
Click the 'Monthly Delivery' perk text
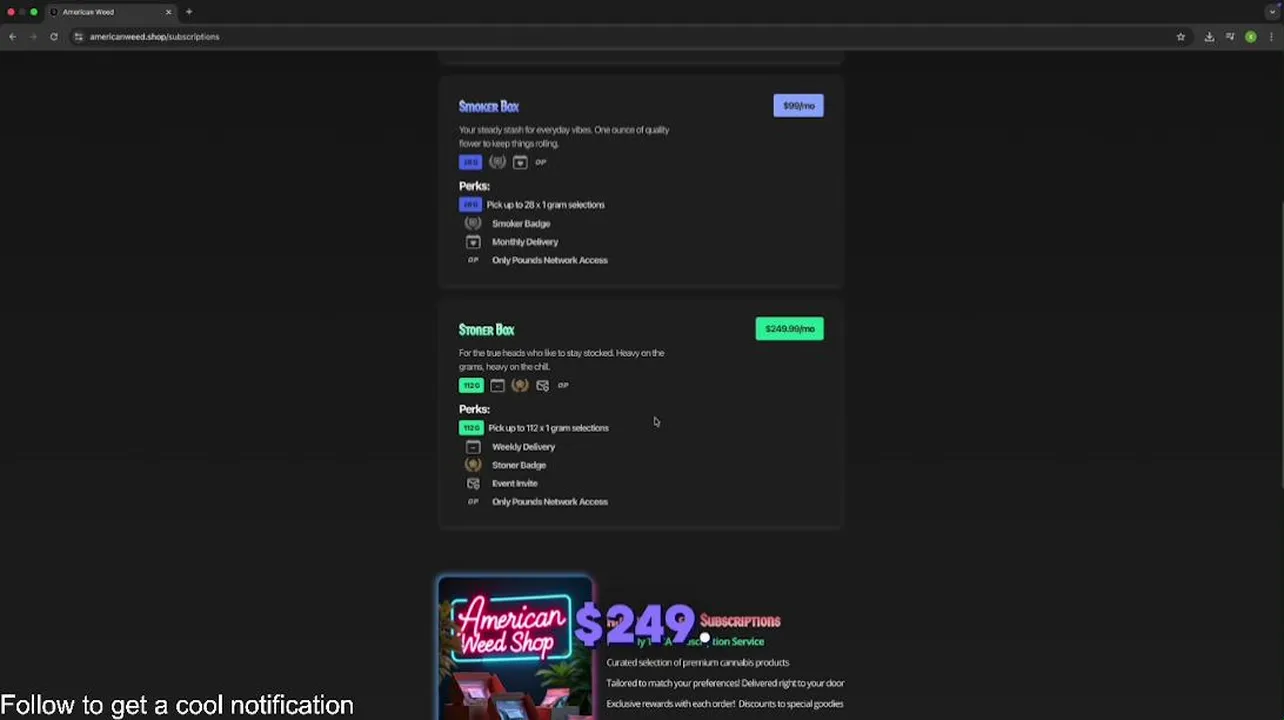tap(525, 242)
